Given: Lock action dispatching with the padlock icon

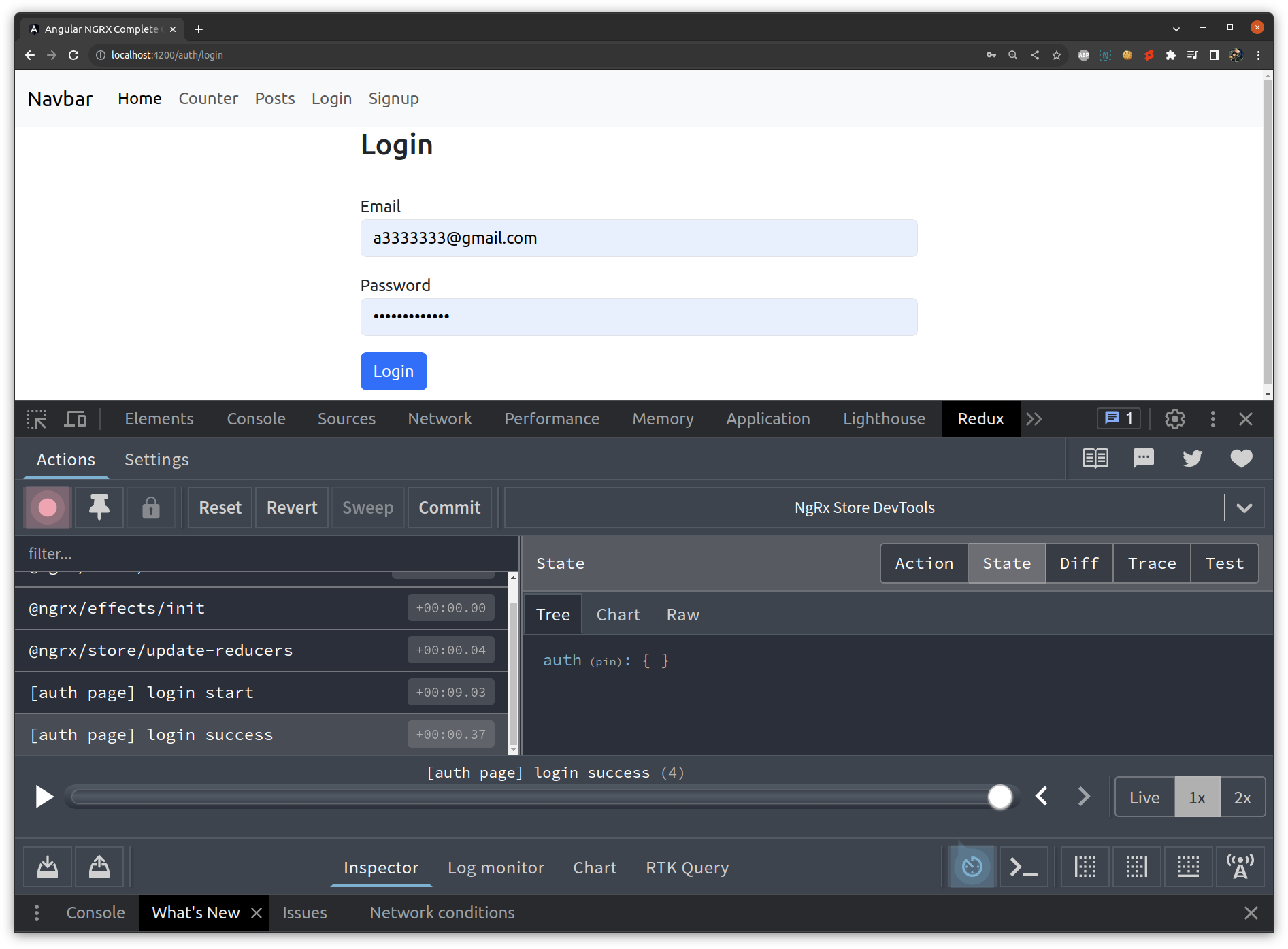Looking at the screenshot, I should coord(151,507).
